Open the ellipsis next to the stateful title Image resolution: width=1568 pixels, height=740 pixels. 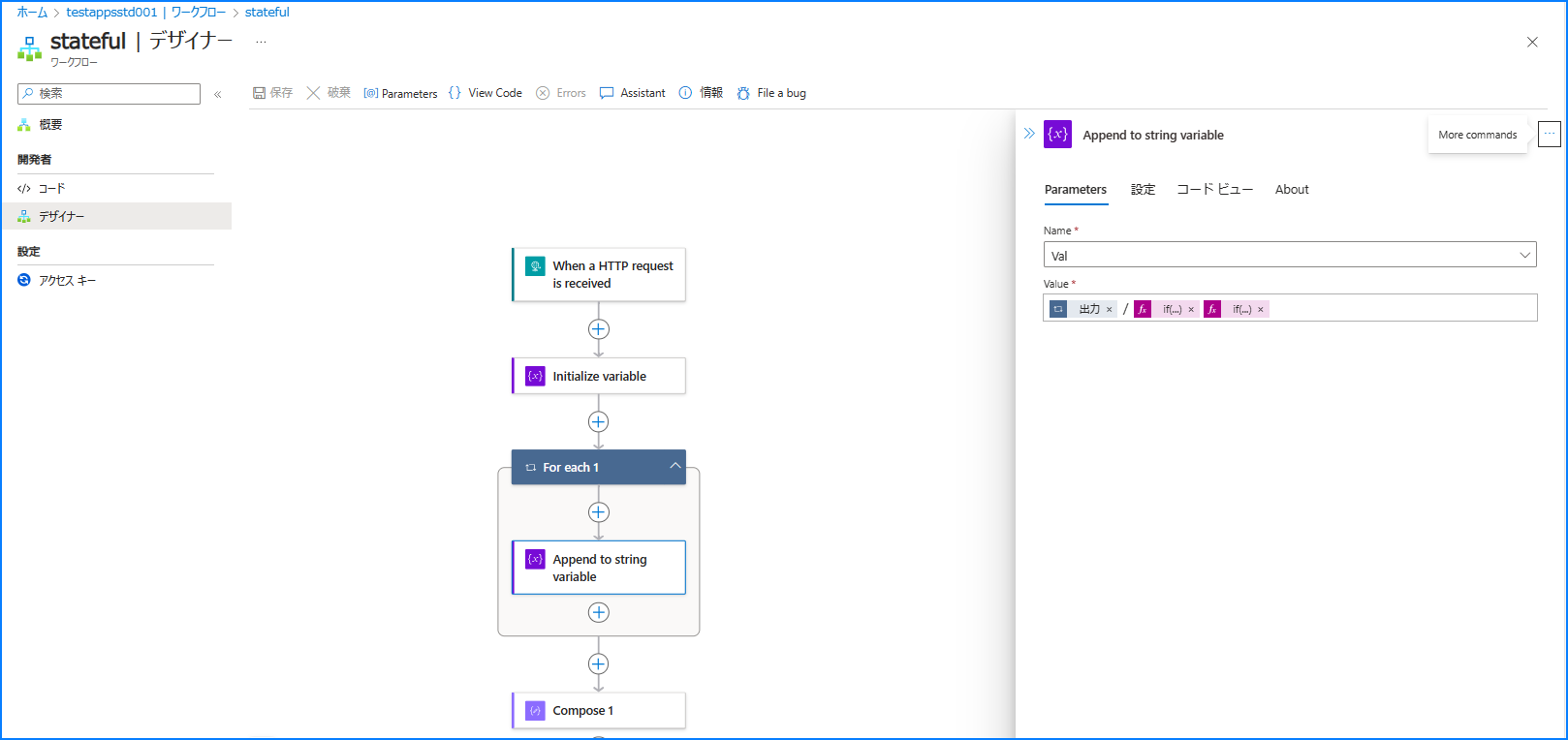(261, 42)
